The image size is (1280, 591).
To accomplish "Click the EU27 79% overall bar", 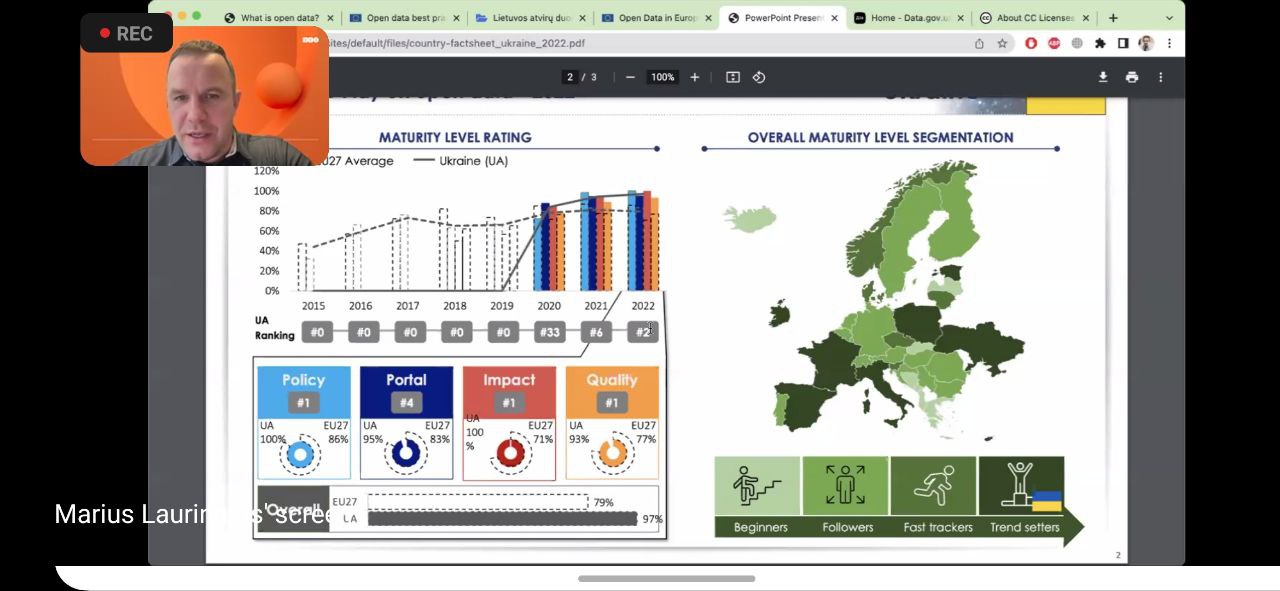I will tap(478, 502).
